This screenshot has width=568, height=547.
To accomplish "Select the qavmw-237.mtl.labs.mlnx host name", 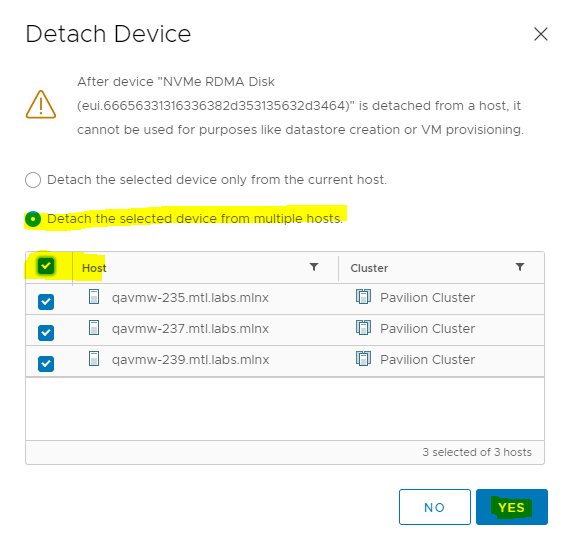I will click(190, 329).
